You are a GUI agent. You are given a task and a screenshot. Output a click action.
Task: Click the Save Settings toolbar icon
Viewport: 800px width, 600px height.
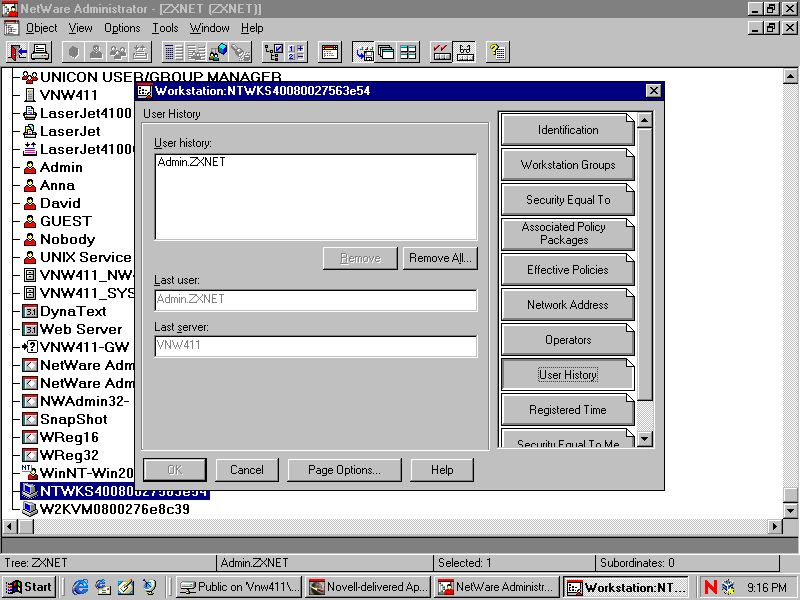(x=364, y=52)
